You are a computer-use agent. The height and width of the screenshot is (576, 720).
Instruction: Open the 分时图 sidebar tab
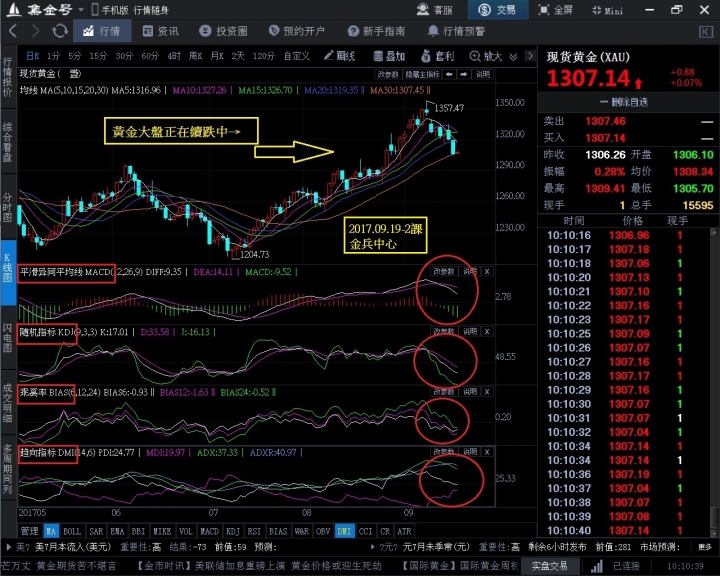pos(8,207)
